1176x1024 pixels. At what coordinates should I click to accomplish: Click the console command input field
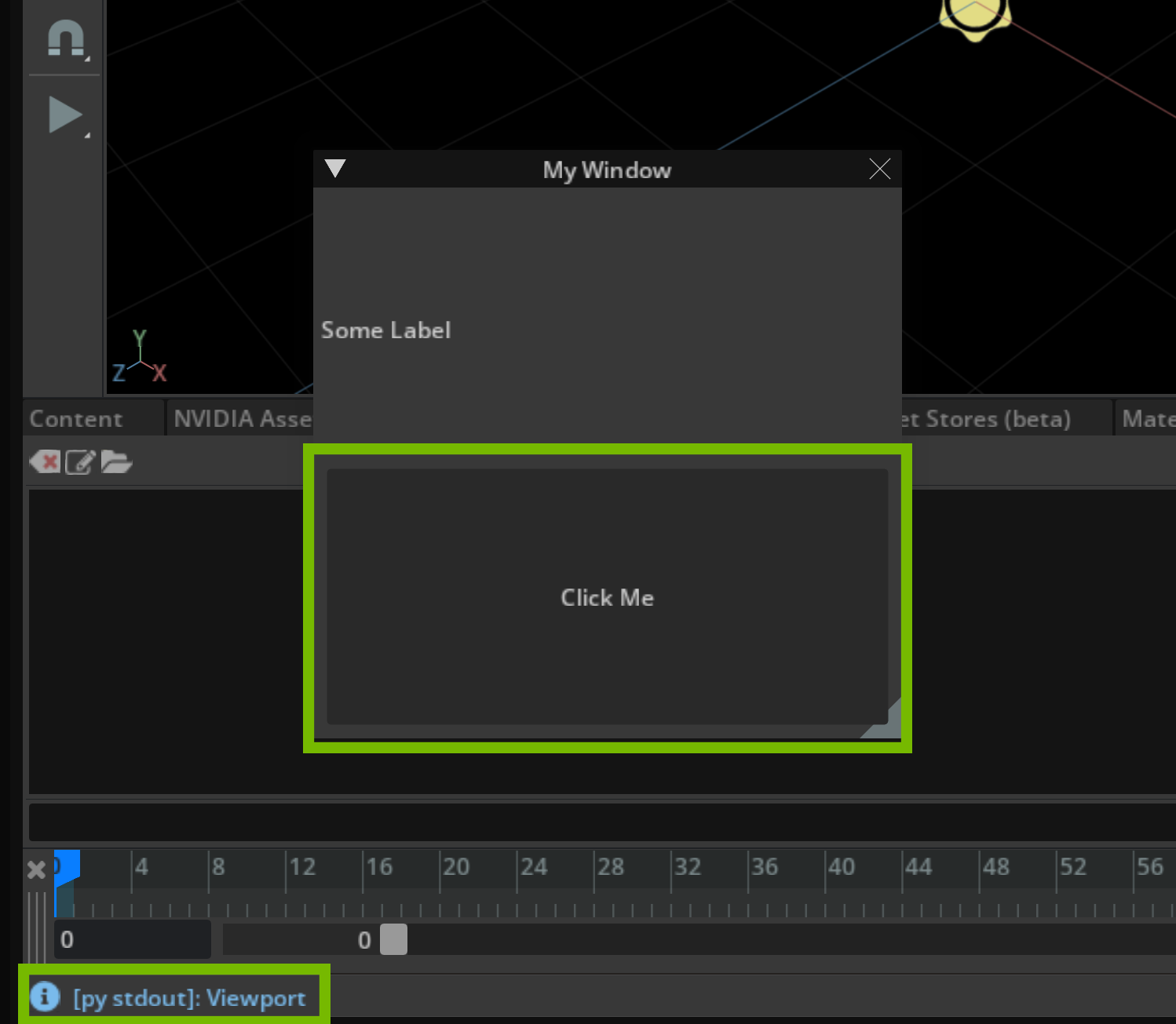point(602,822)
